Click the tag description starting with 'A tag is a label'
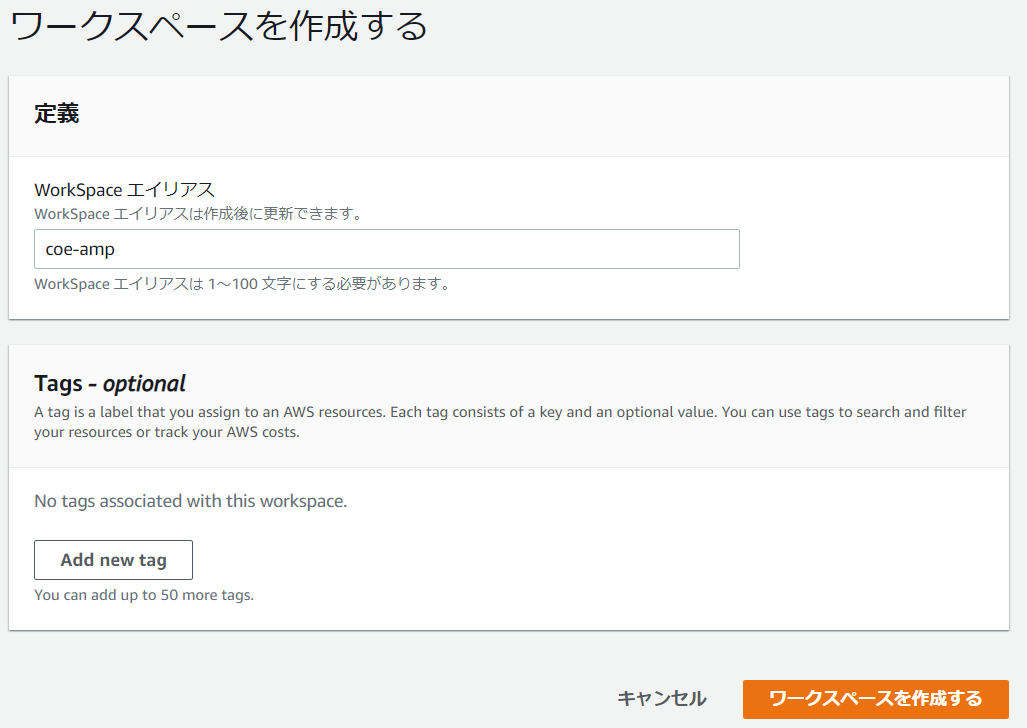 500,412
